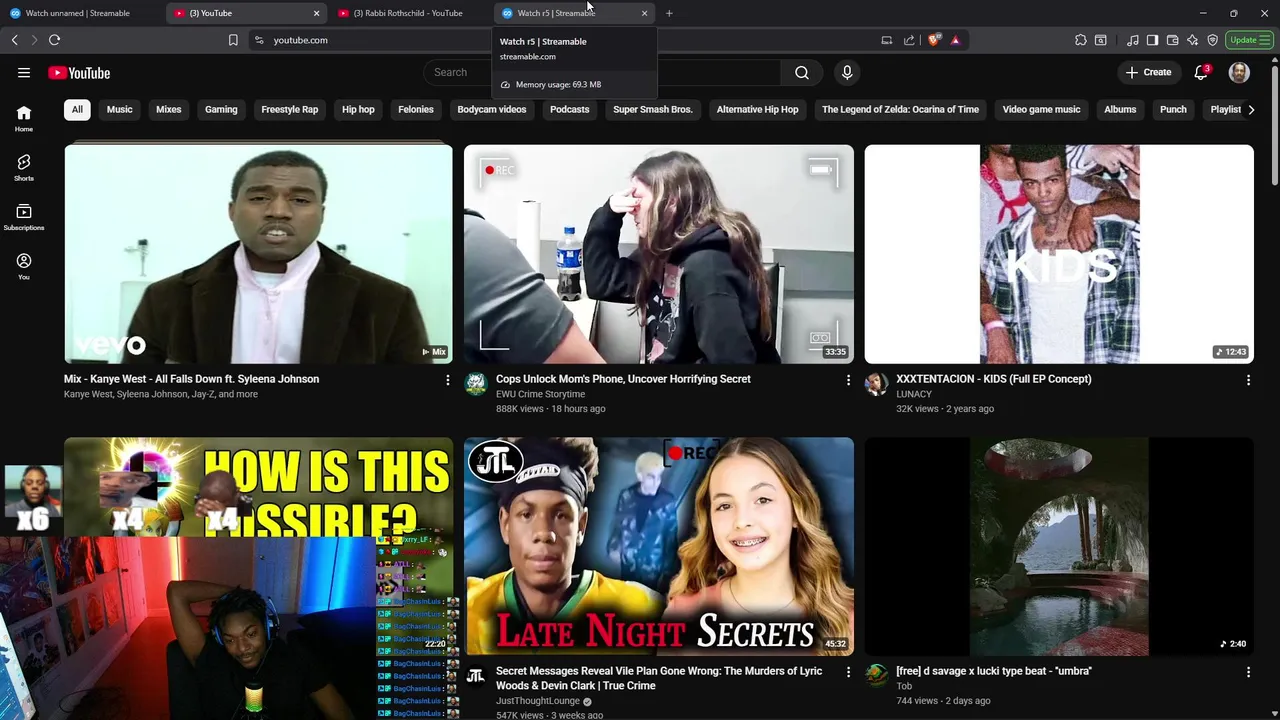Open the You section in sidebar
Screen dimensions: 1280x720
tap(24, 266)
